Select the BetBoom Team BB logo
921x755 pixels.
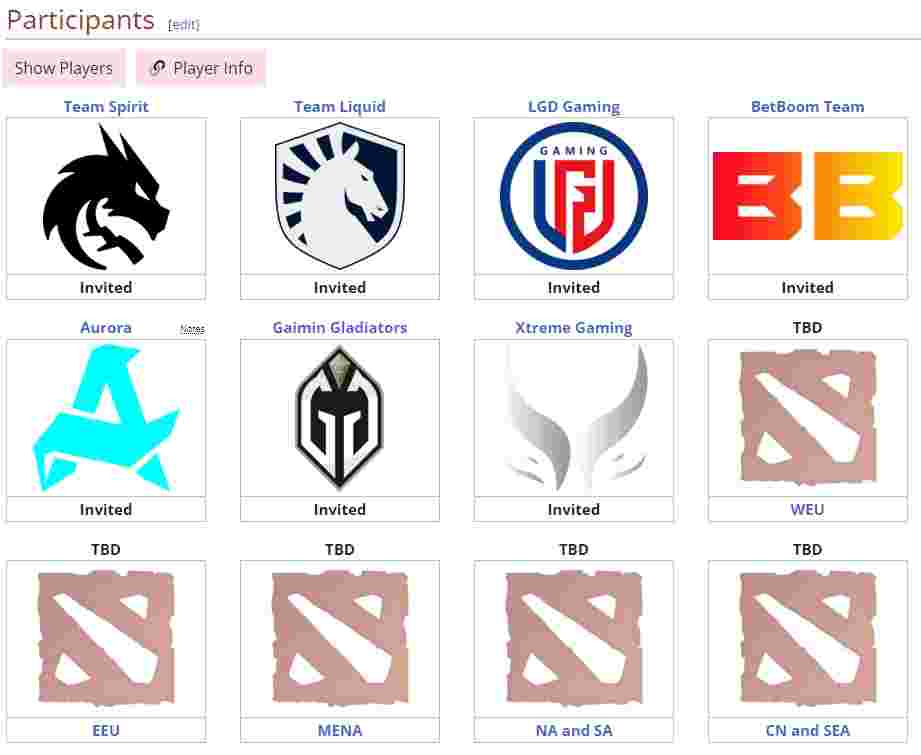(x=808, y=196)
